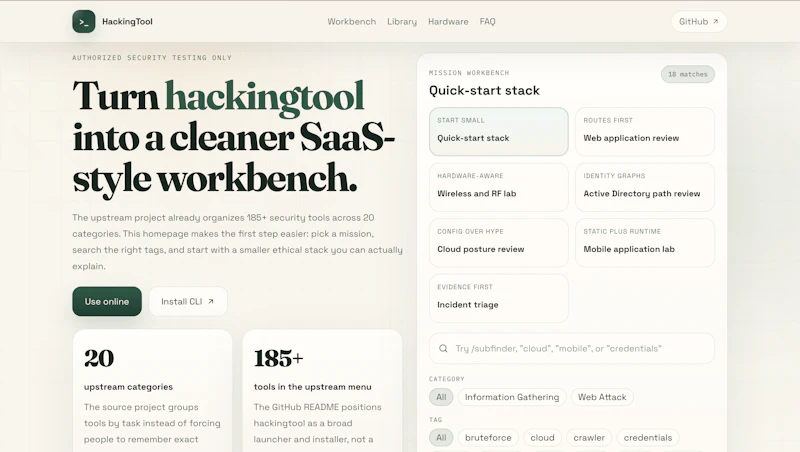Click the 185+ tools stat card

click(x=322, y=391)
